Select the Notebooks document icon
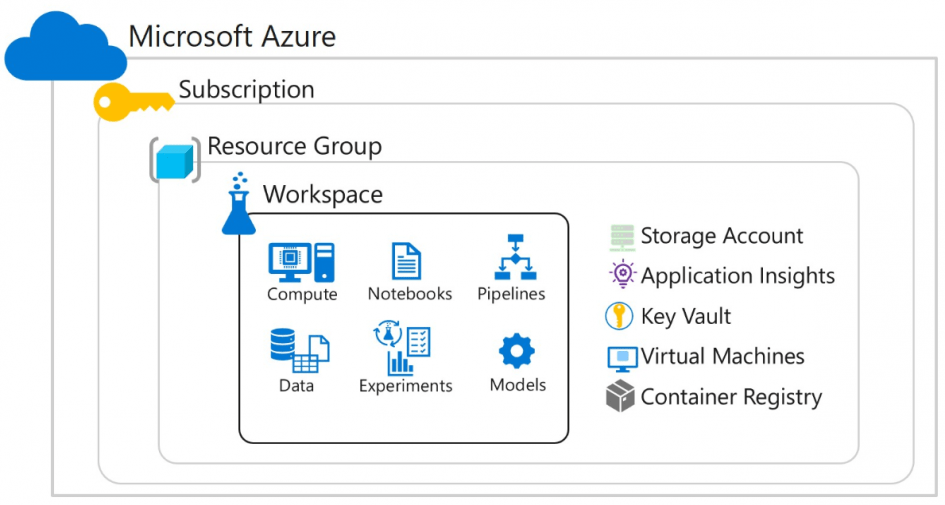 click(406, 261)
